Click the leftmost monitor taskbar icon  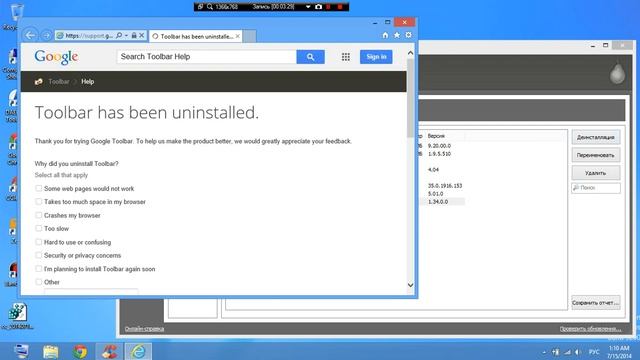point(21,351)
